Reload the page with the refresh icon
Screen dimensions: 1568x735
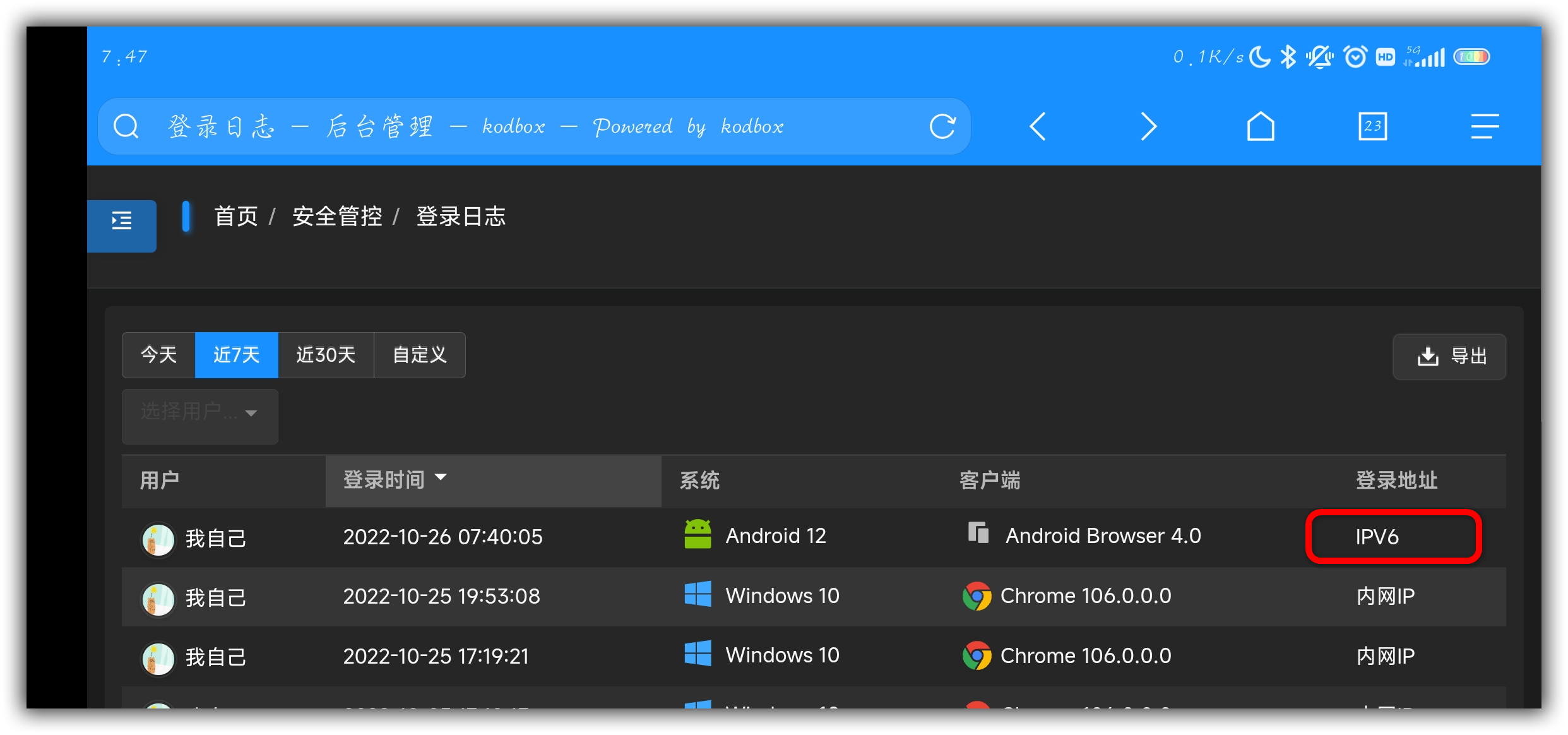[942, 126]
